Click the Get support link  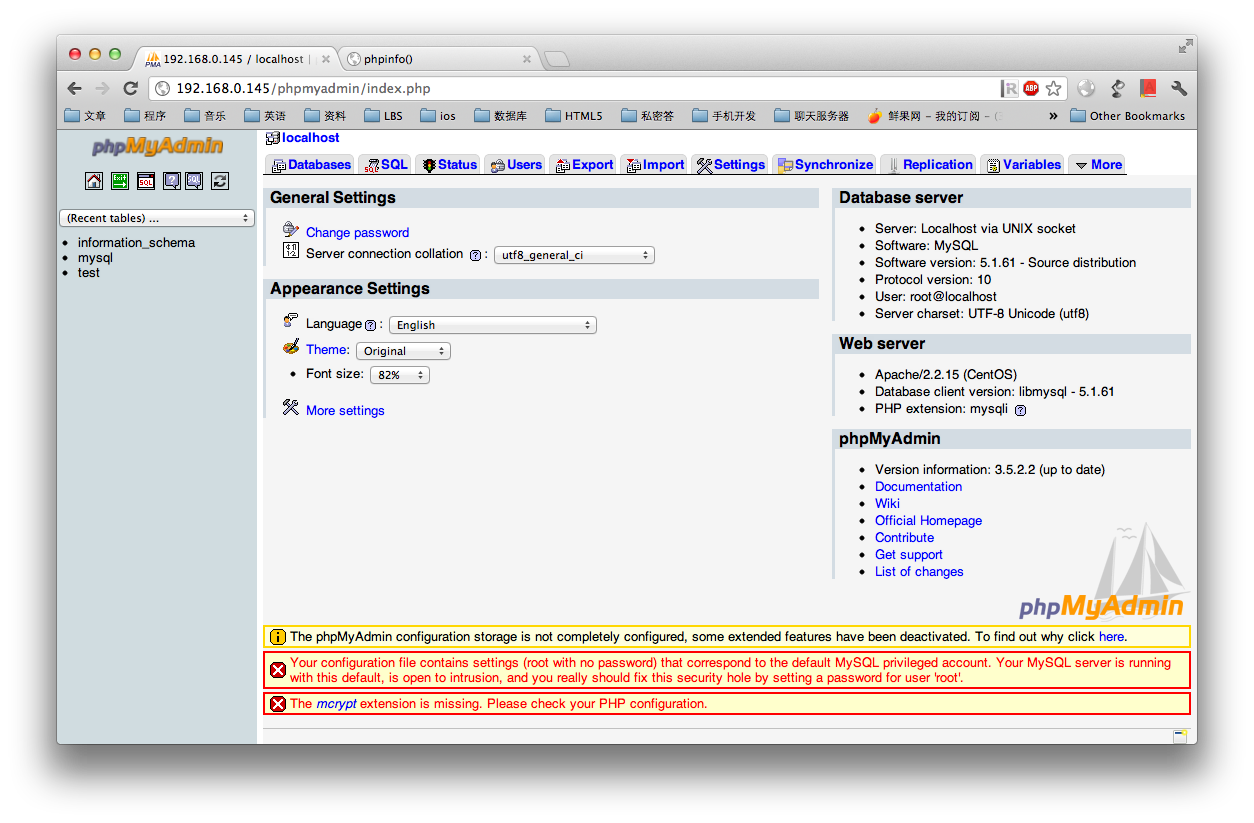tap(908, 555)
